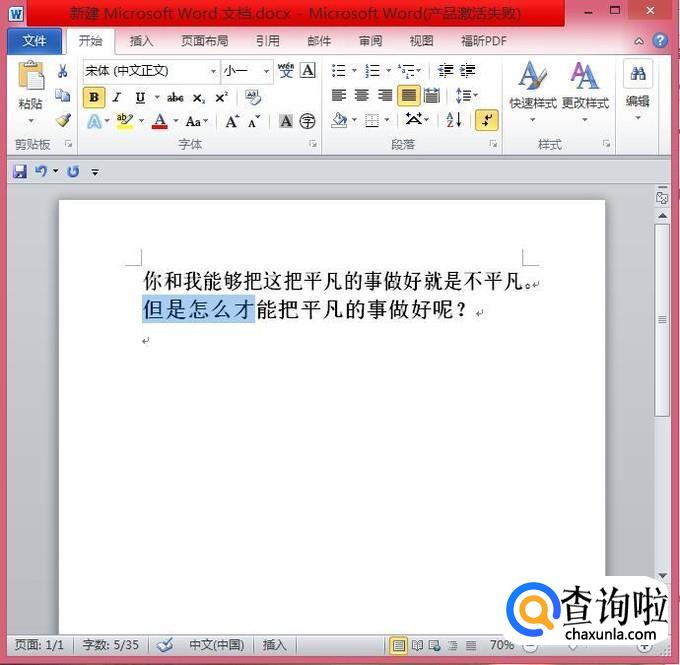Increase paragraph indent
Image resolution: width=680 pixels, height=665 pixels.
(468, 70)
